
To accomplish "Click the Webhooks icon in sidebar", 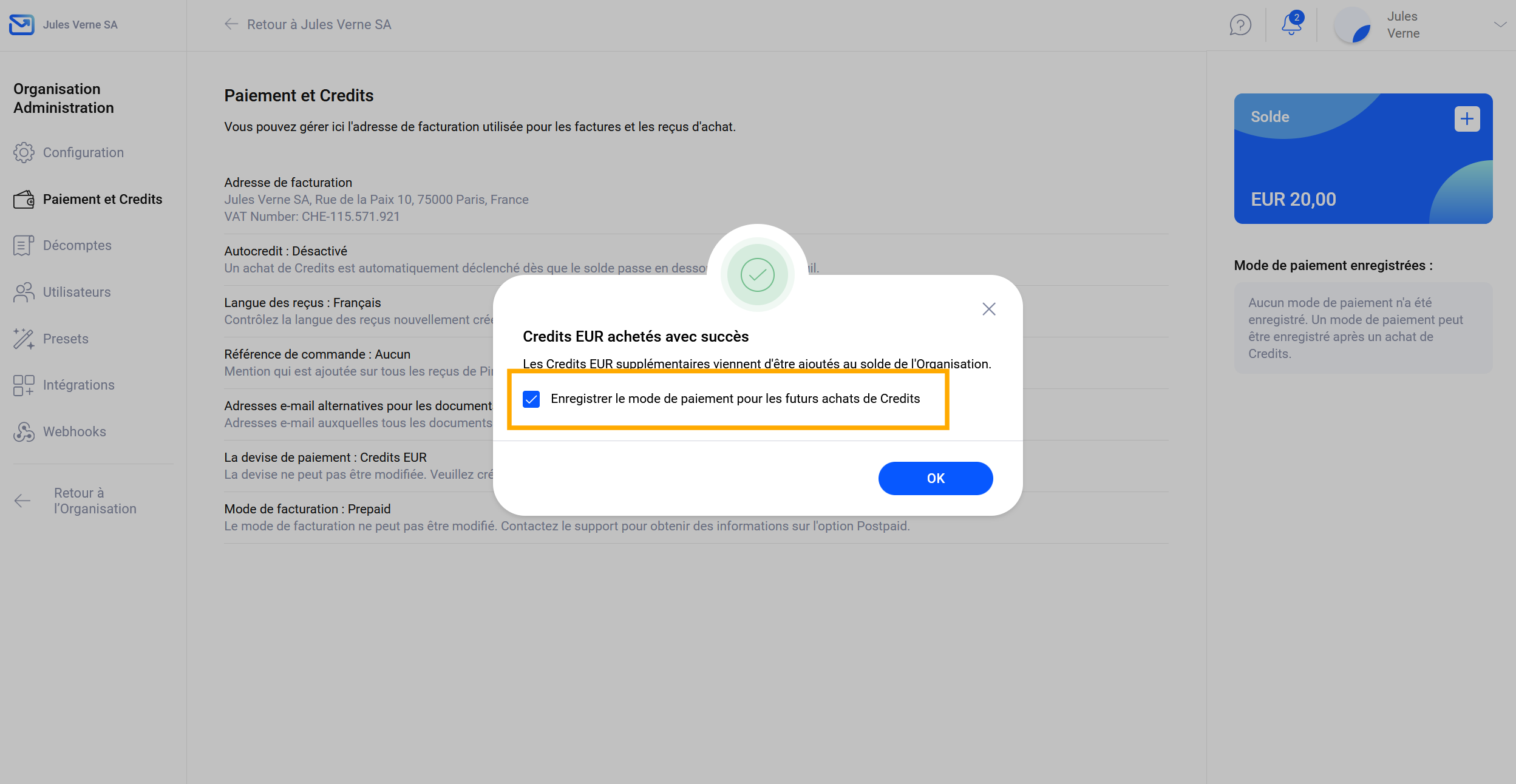I will [24, 431].
